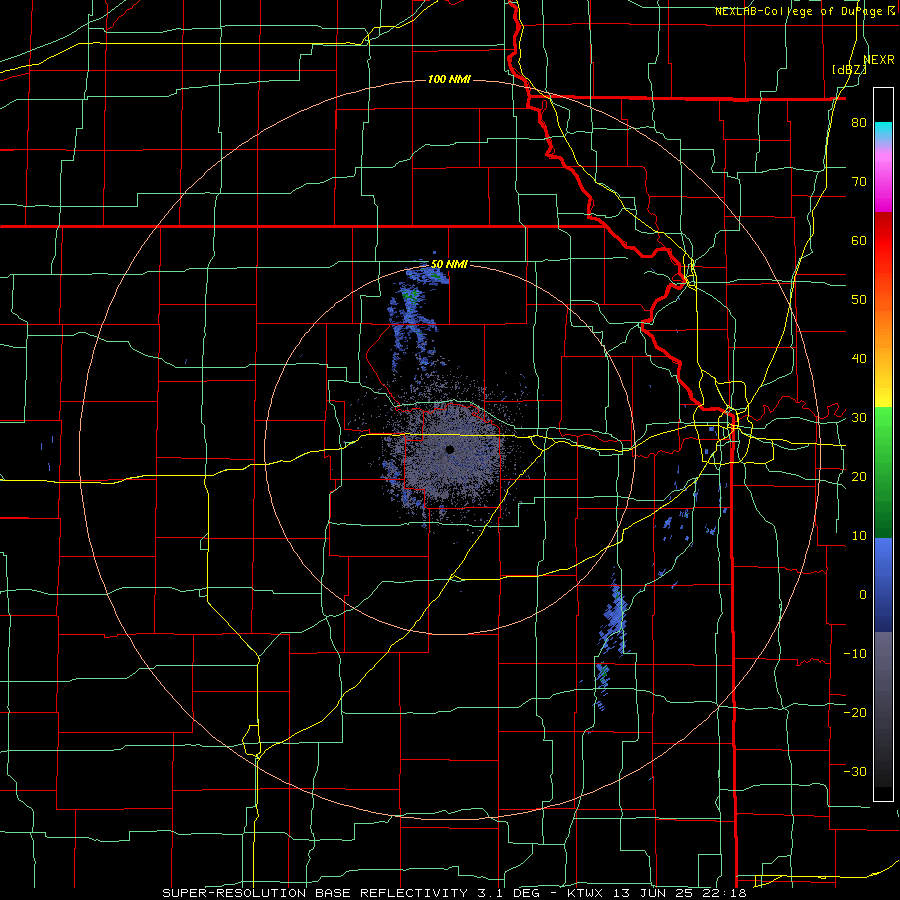Click the [dBZ] units label
Image resolution: width=900 pixels, height=900 pixels.
(x=849, y=69)
